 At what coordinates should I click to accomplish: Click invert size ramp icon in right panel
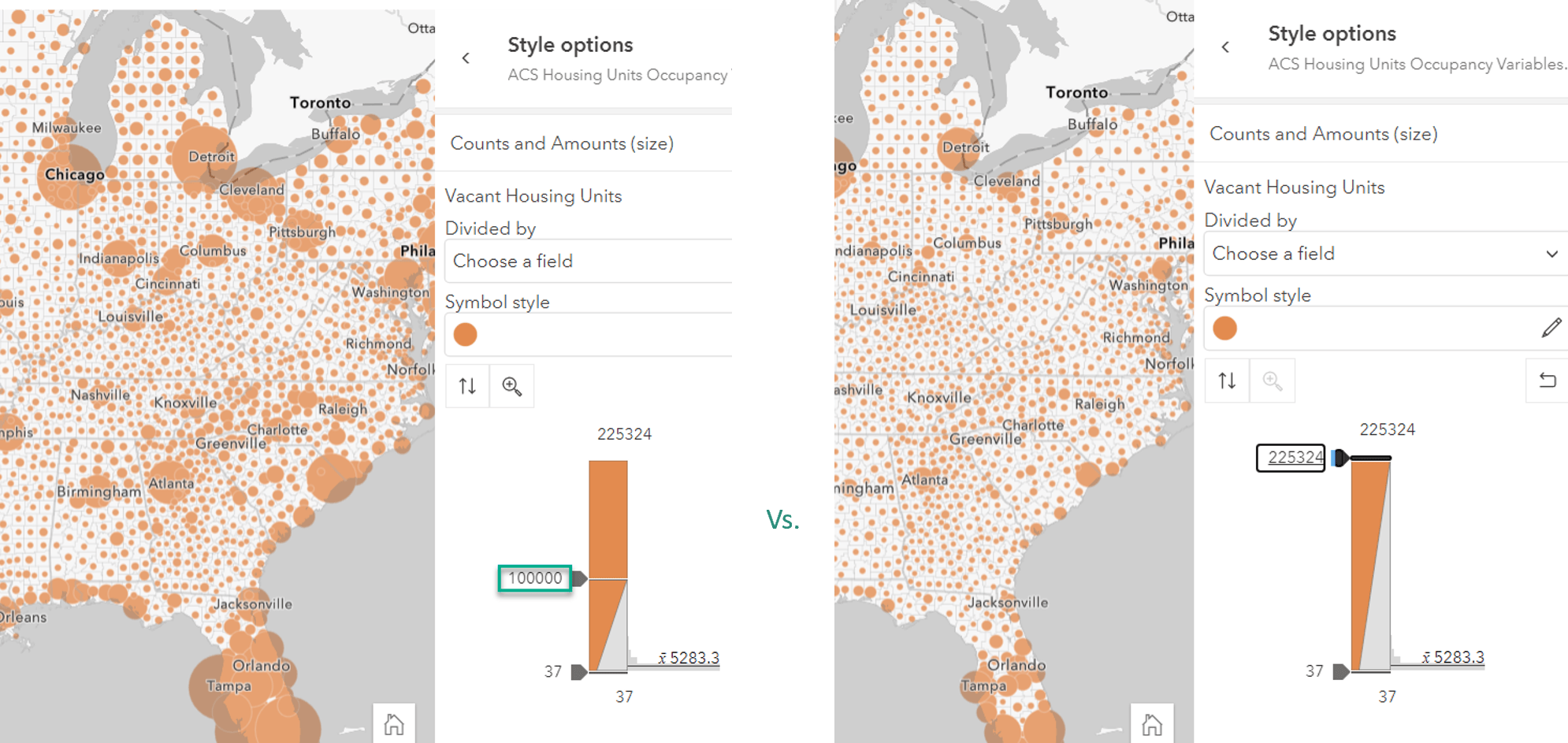pos(1227,381)
